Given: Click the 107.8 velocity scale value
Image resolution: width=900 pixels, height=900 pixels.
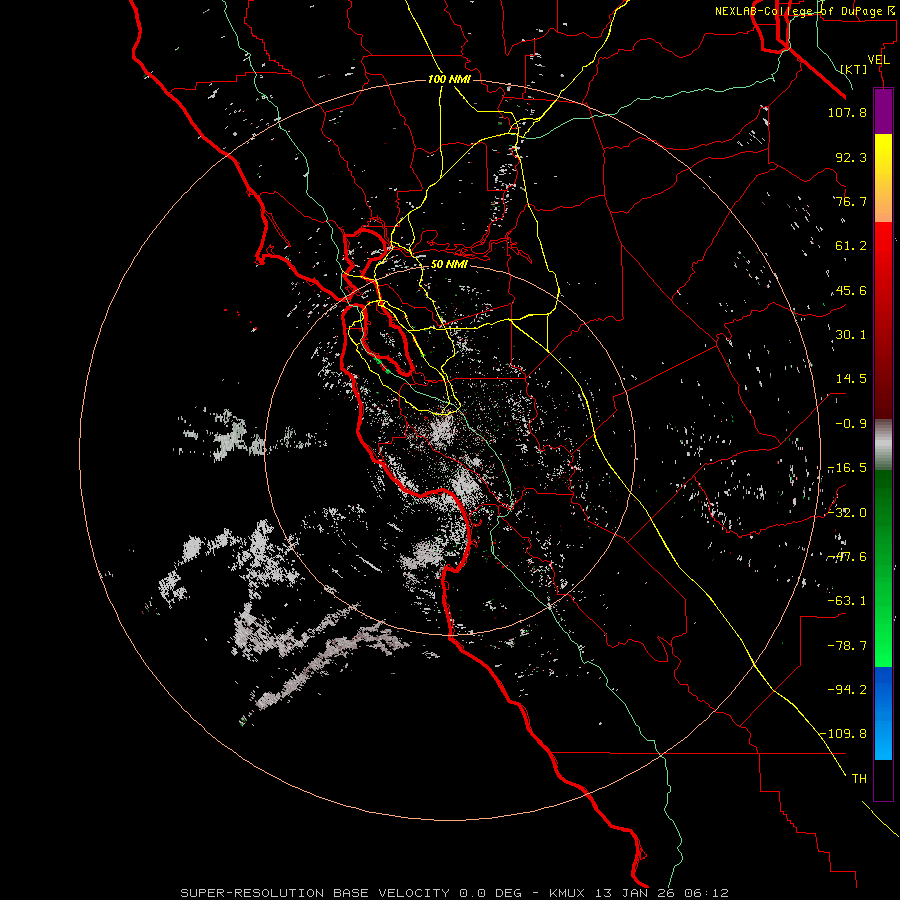Looking at the screenshot, I should pos(847,112).
